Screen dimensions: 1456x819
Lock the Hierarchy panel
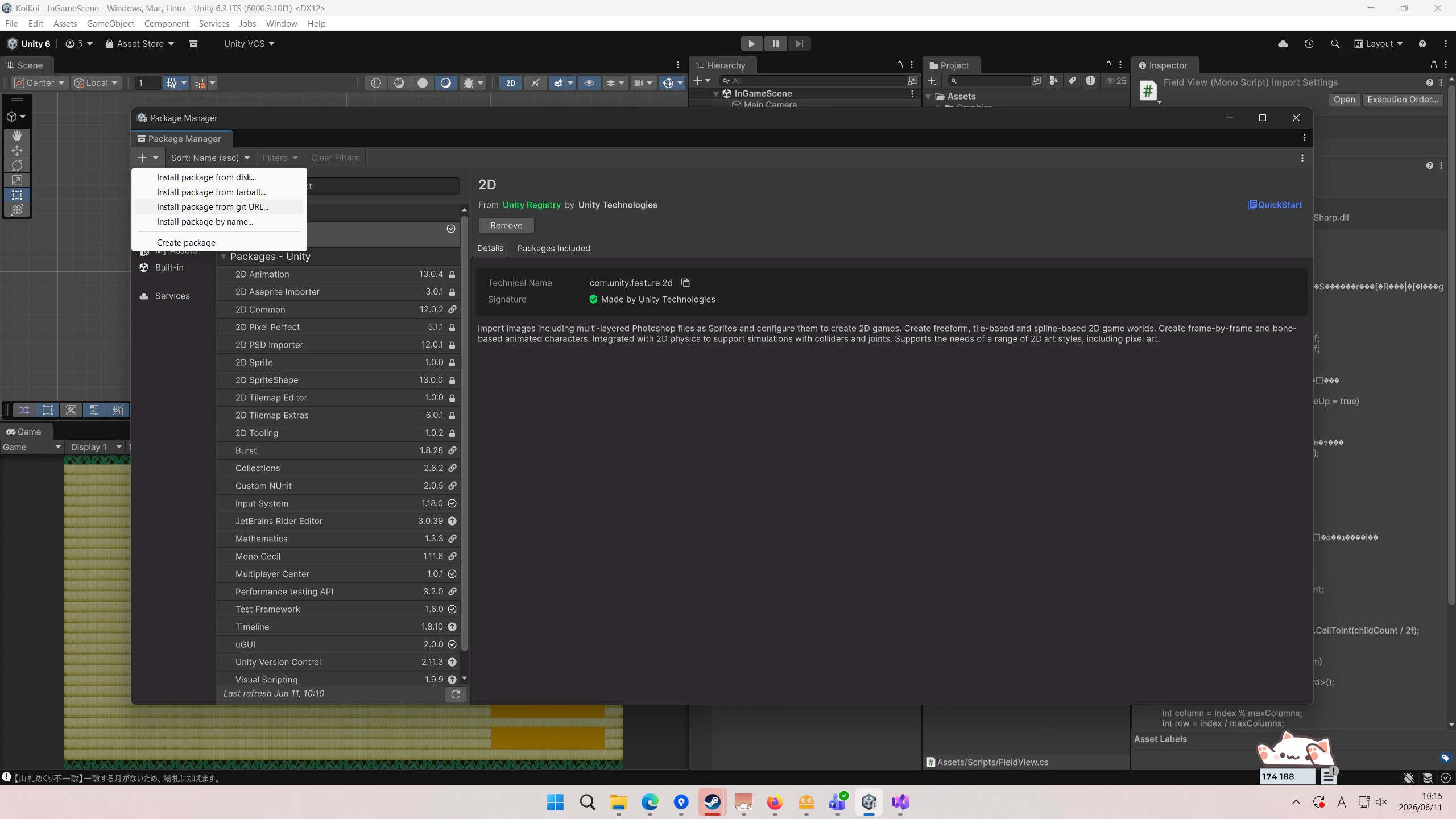pyautogui.click(x=900, y=65)
